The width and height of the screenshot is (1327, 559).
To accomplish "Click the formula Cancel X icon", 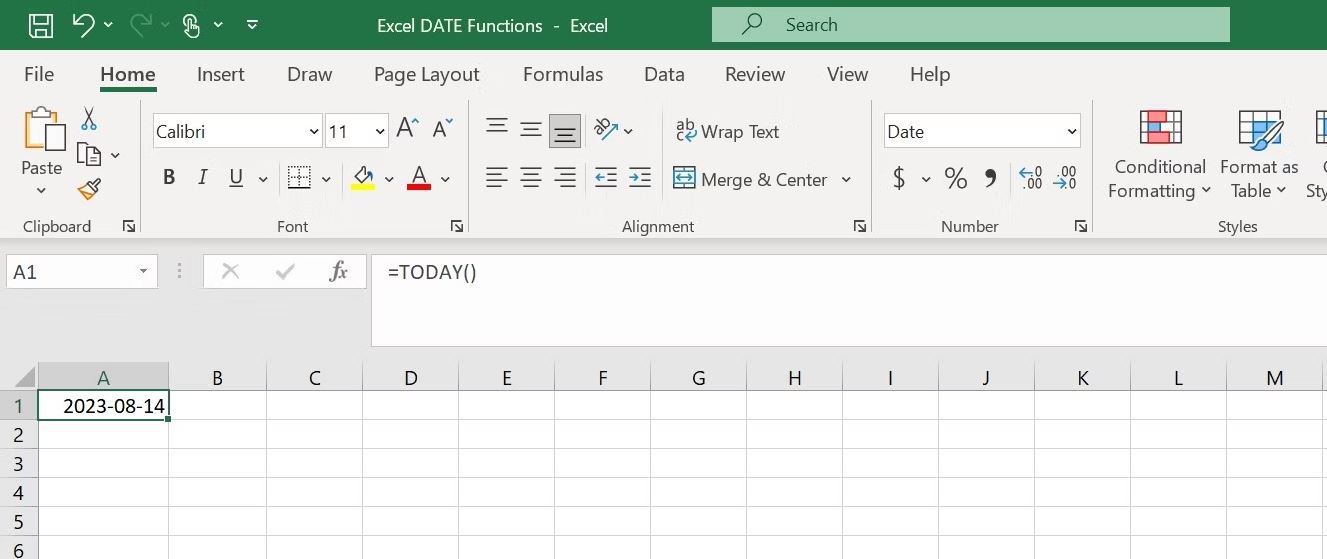I will (x=230, y=271).
